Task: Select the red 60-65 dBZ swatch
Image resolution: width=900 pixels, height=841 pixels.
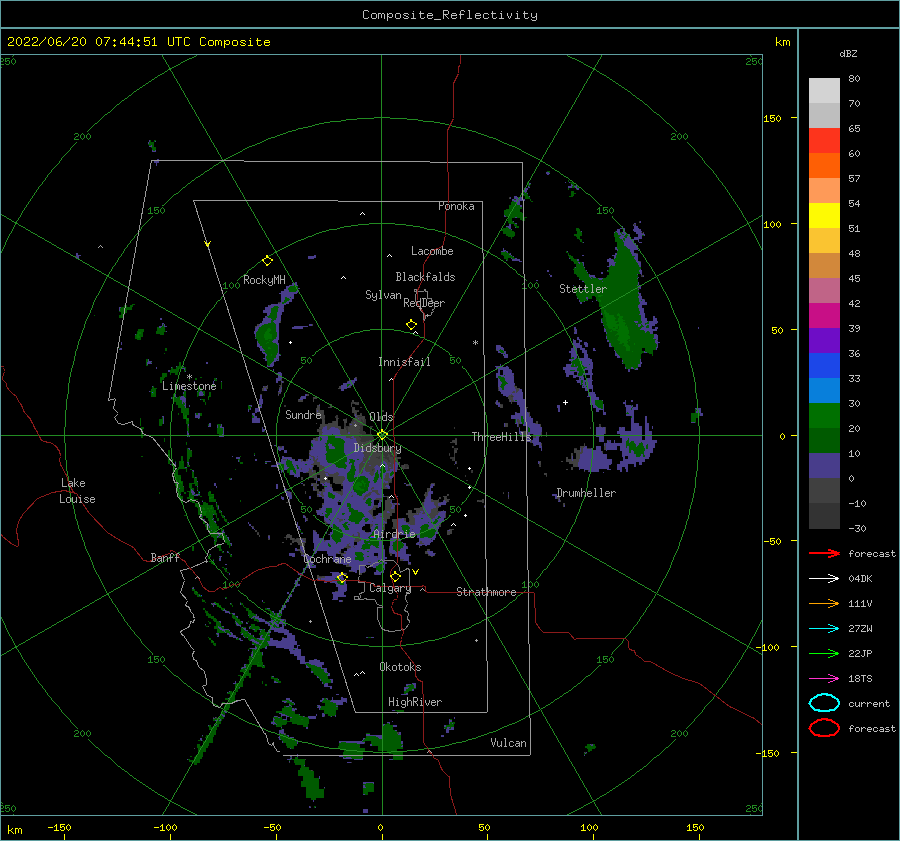Action: (824, 140)
